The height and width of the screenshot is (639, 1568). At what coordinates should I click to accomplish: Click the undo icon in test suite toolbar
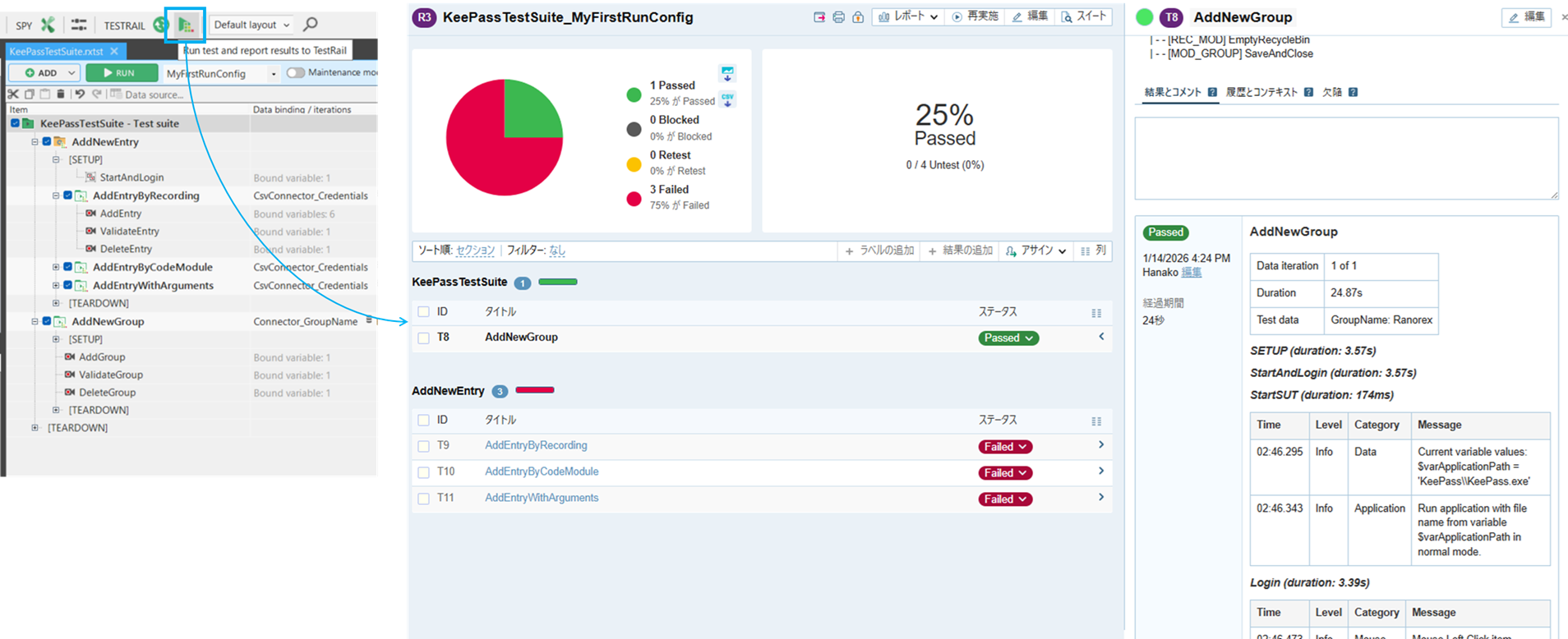tap(80, 94)
